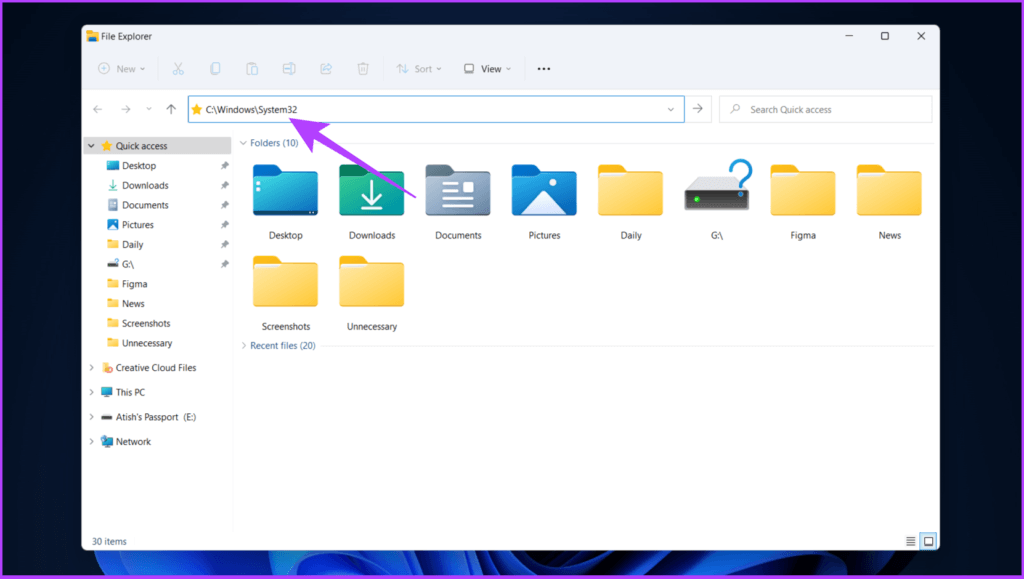This screenshot has width=1024, height=579.
Task: Select the Pictures folder icon in main pane
Action: pyautogui.click(x=544, y=190)
